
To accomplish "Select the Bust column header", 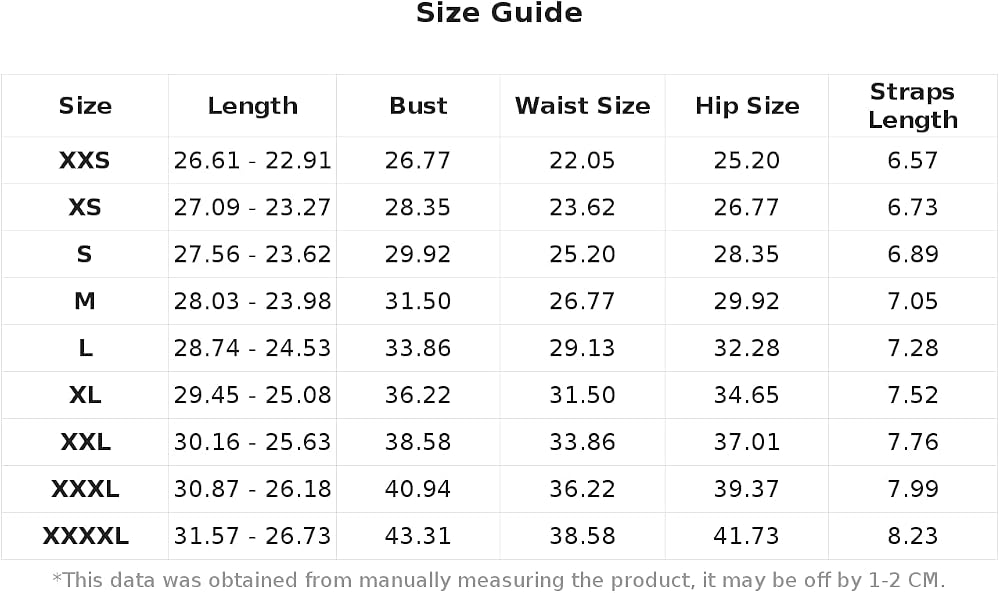I will pos(418,106).
